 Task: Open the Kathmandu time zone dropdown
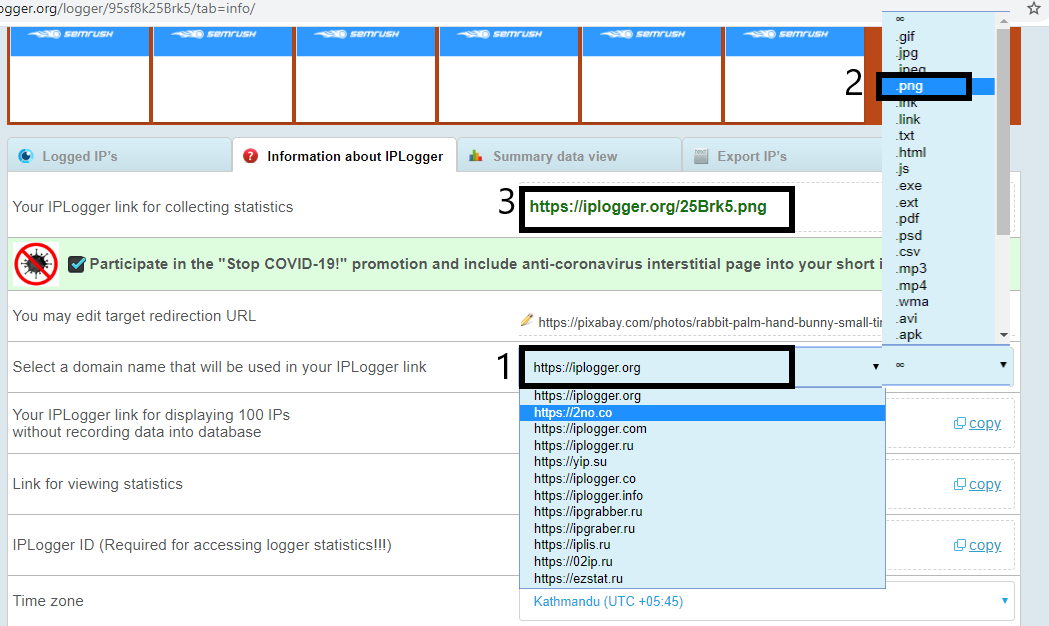pos(767,601)
